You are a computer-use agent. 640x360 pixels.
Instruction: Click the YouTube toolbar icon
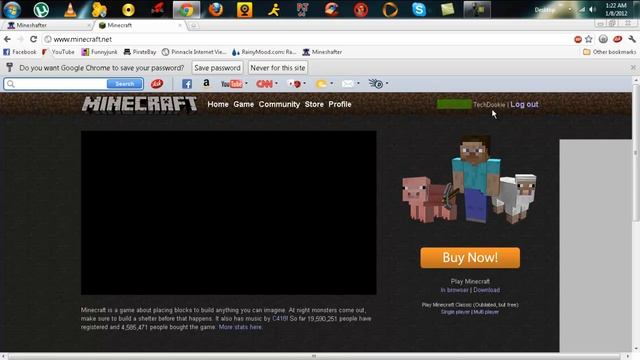click(231, 84)
